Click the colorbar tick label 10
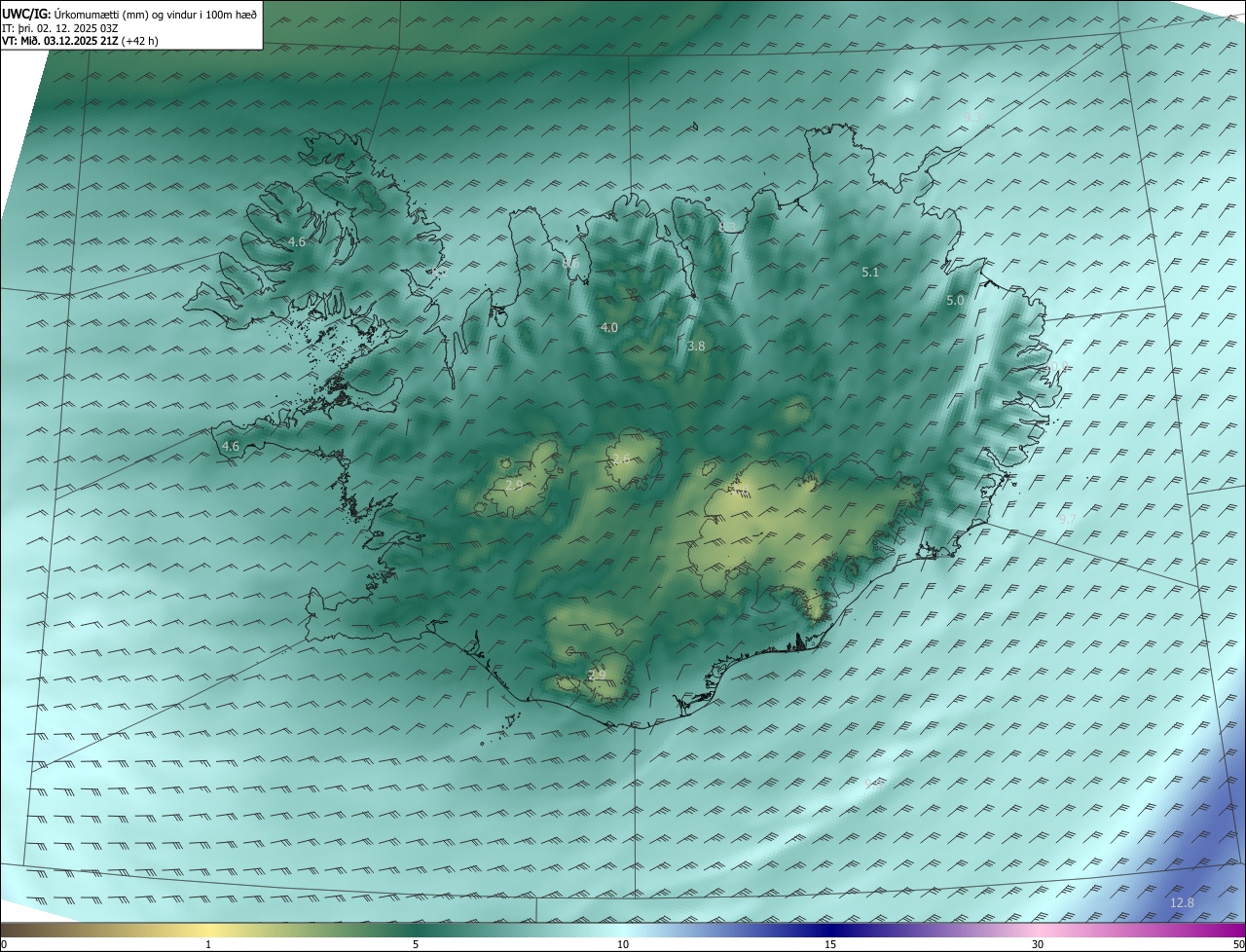 click(623, 944)
